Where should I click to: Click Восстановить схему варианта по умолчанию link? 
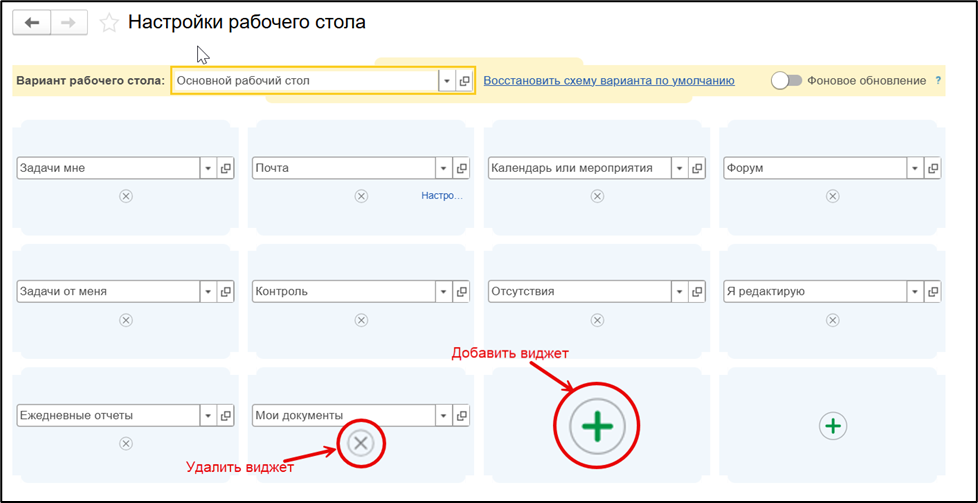tap(609, 81)
